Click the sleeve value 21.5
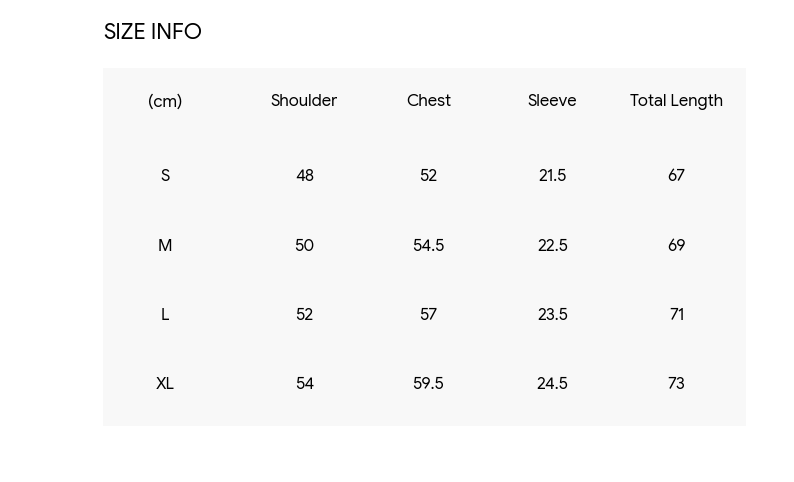This screenshot has height=482, width=794. (x=552, y=175)
